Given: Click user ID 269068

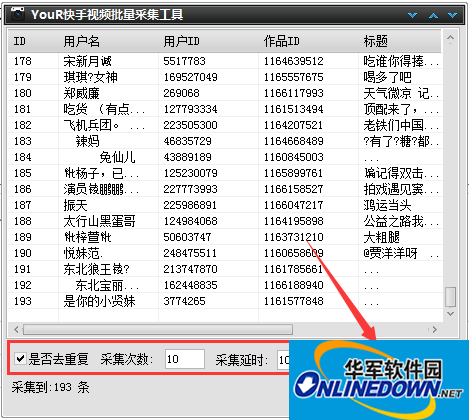Looking at the screenshot, I should 181,93.
